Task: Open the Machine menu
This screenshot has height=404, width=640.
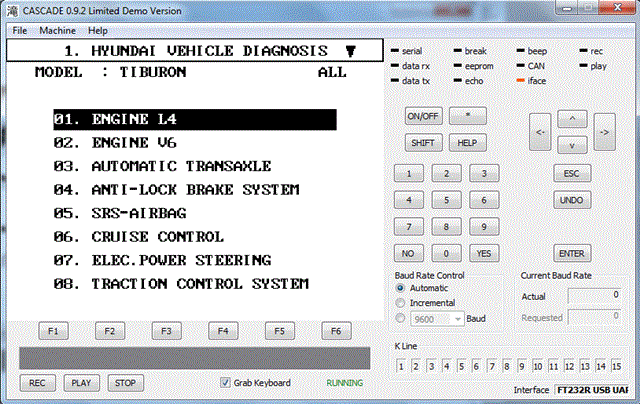Action: [x=57, y=31]
